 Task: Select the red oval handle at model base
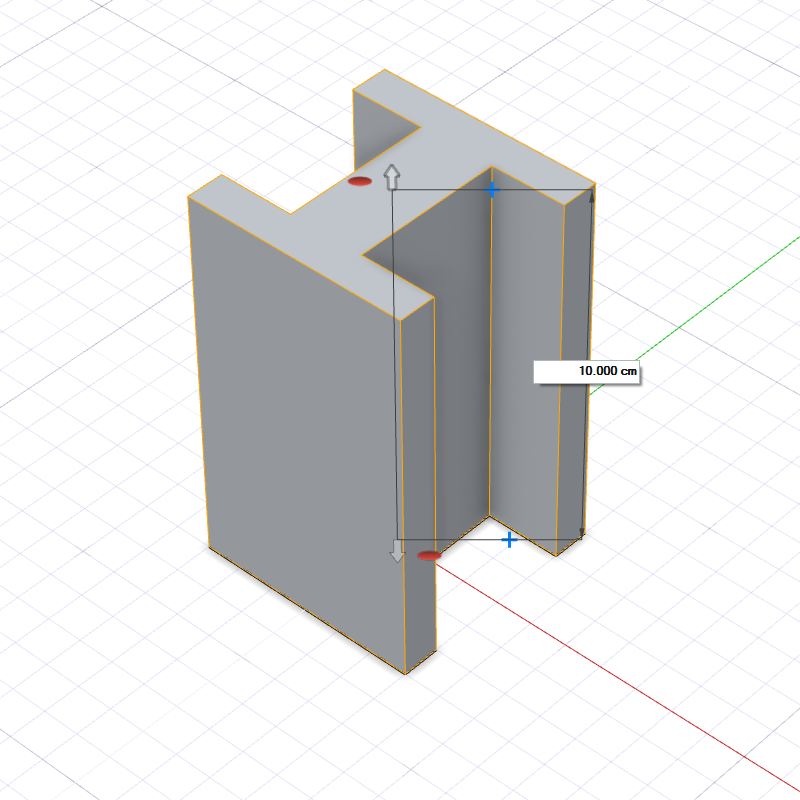point(429,555)
